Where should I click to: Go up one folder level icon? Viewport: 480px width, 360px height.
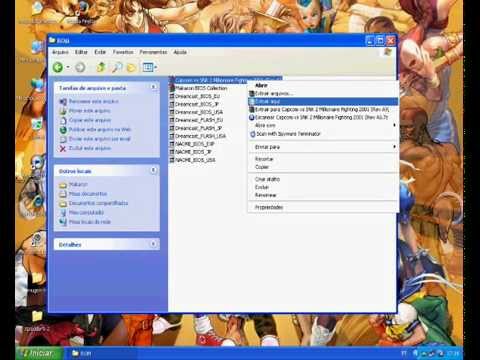point(101,67)
